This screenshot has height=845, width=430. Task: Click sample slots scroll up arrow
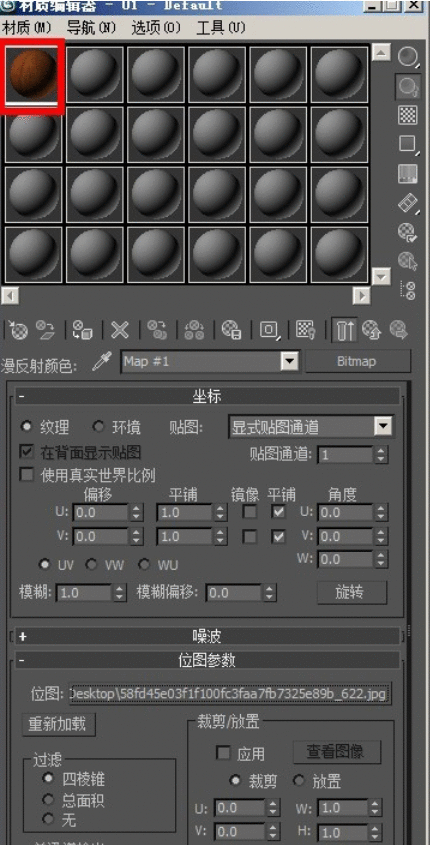click(x=382, y=53)
